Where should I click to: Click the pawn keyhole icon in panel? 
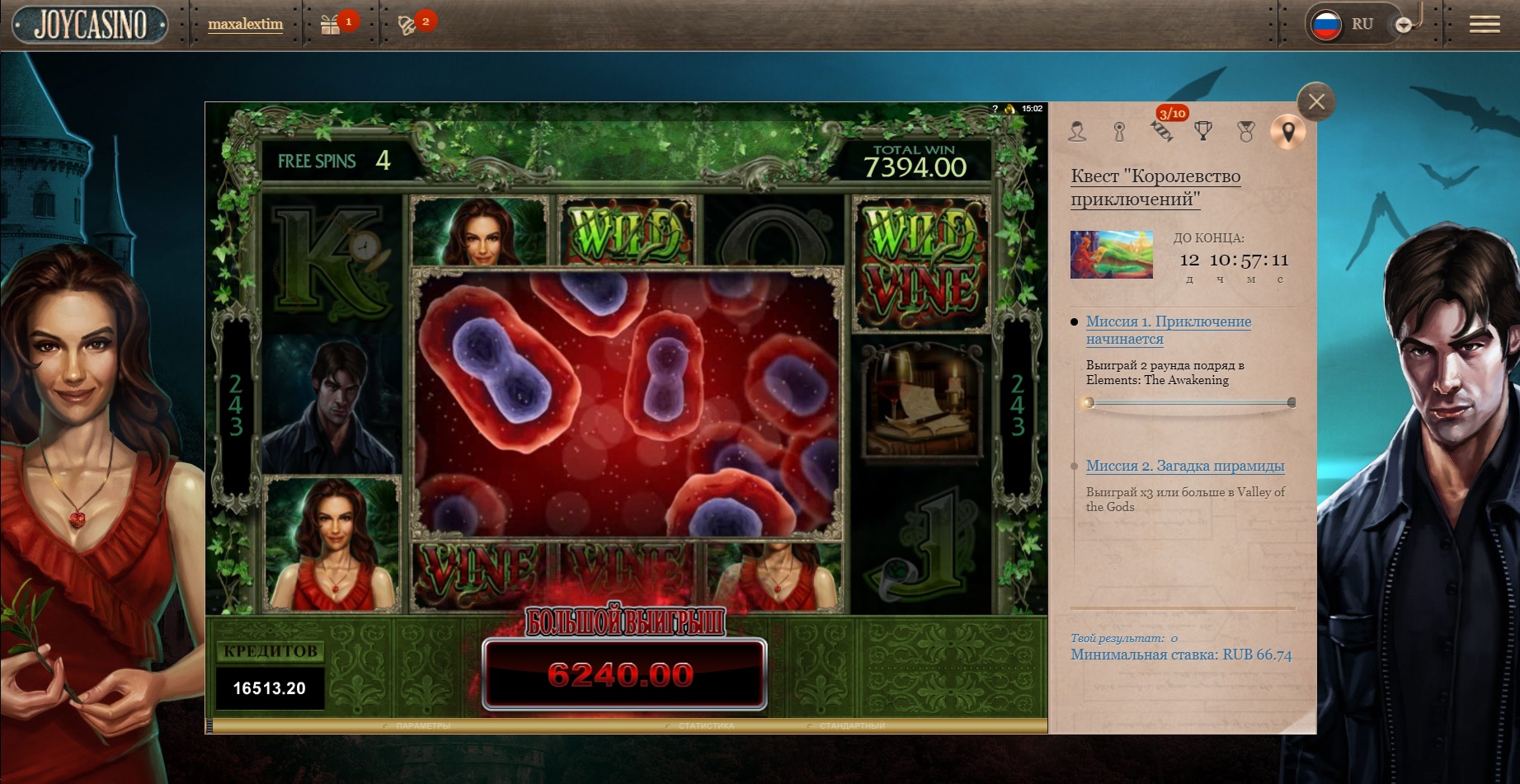[x=1119, y=131]
